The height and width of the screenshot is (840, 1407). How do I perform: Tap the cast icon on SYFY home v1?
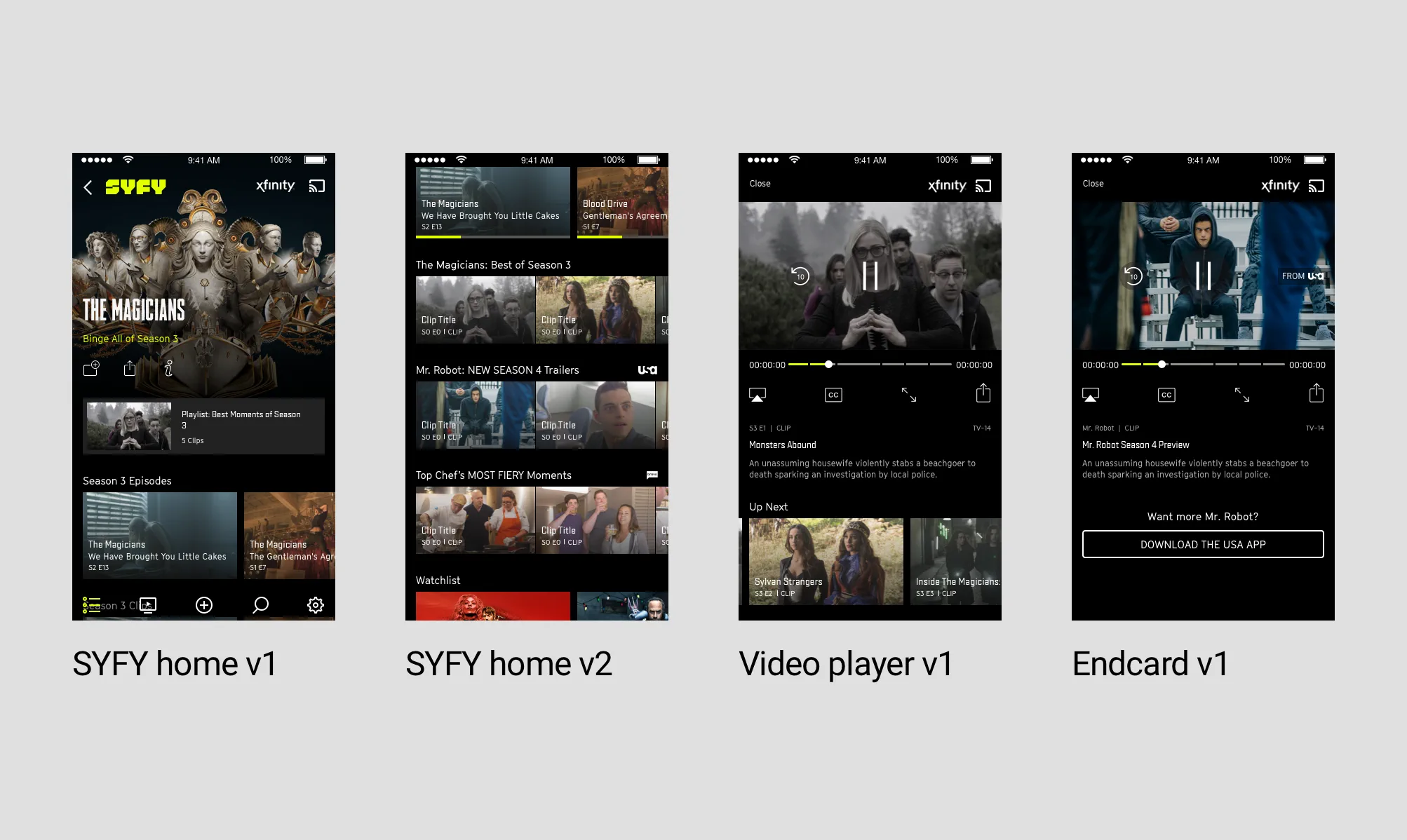click(x=317, y=187)
